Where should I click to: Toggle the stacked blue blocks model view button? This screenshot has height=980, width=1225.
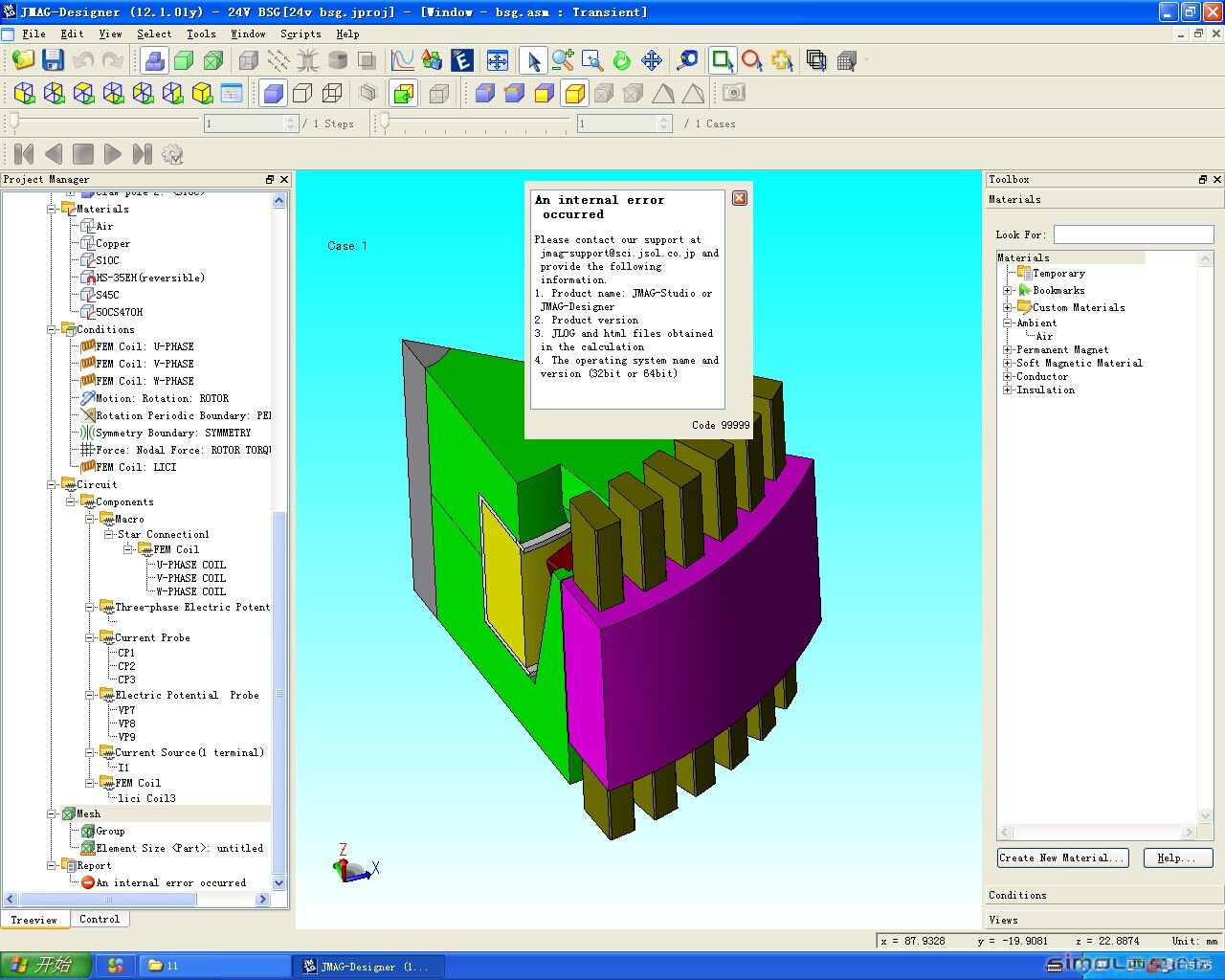click(154, 60)
